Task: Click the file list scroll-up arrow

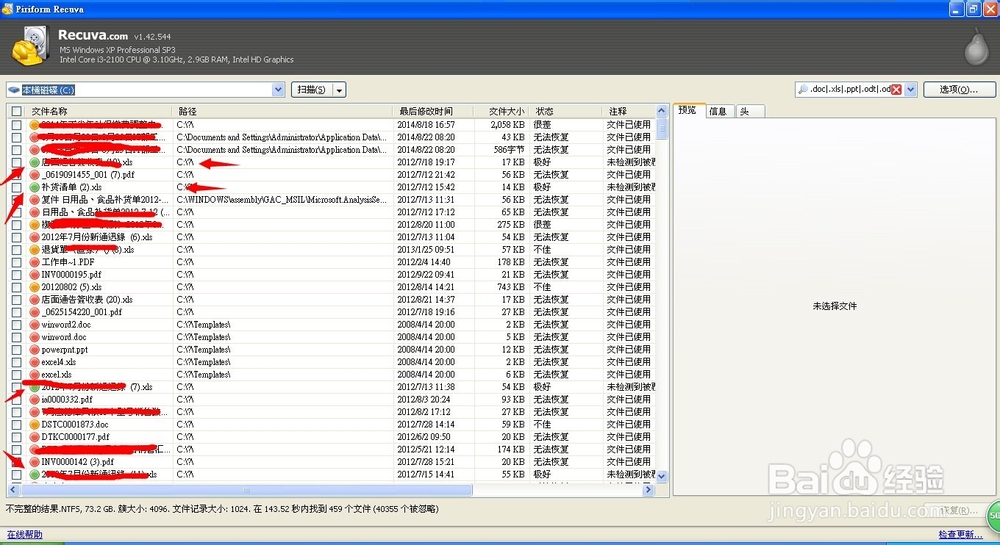Action: coord(662,111)
